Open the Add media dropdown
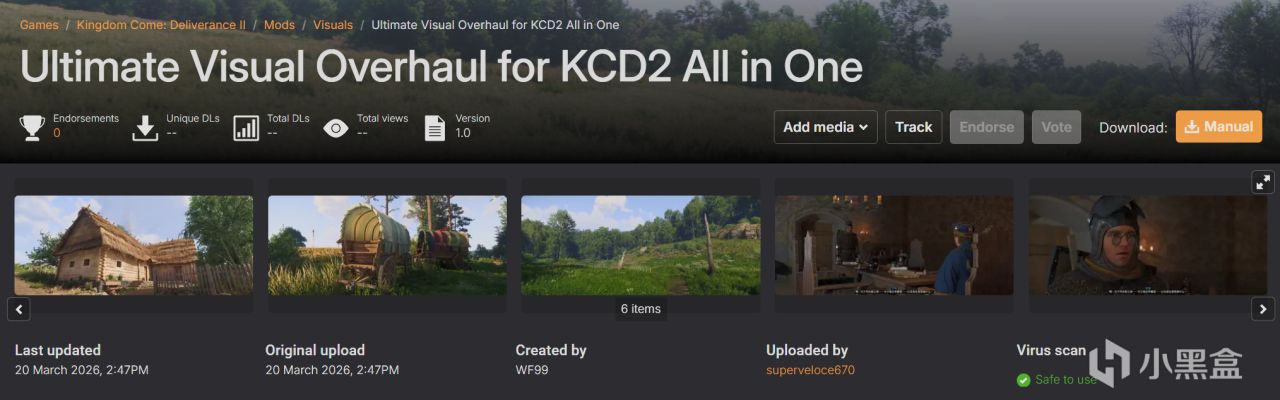Viewport: 1280px width, 400px height. point(826,127)
